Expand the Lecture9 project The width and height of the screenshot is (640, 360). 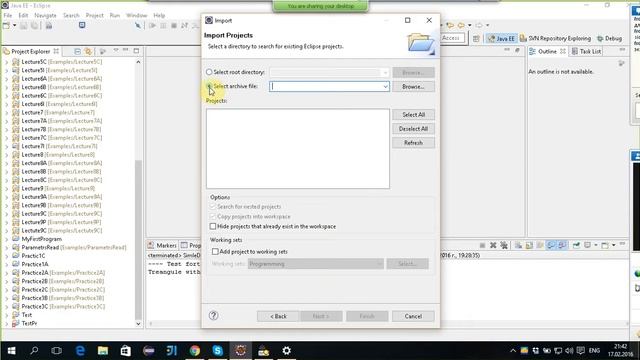point(6,189)
